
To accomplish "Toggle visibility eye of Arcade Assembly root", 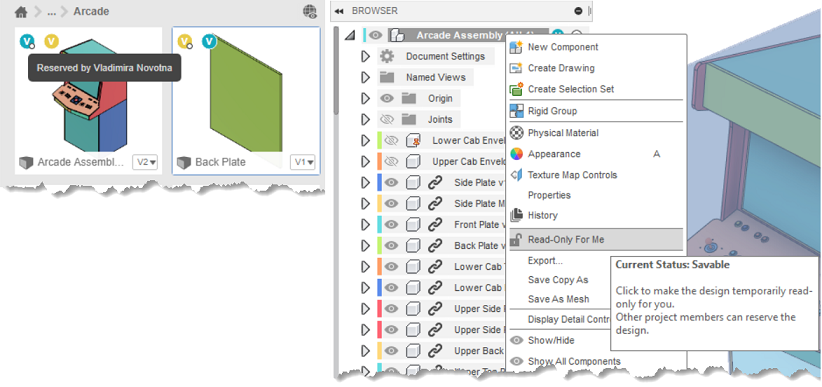I will point(374,35).
